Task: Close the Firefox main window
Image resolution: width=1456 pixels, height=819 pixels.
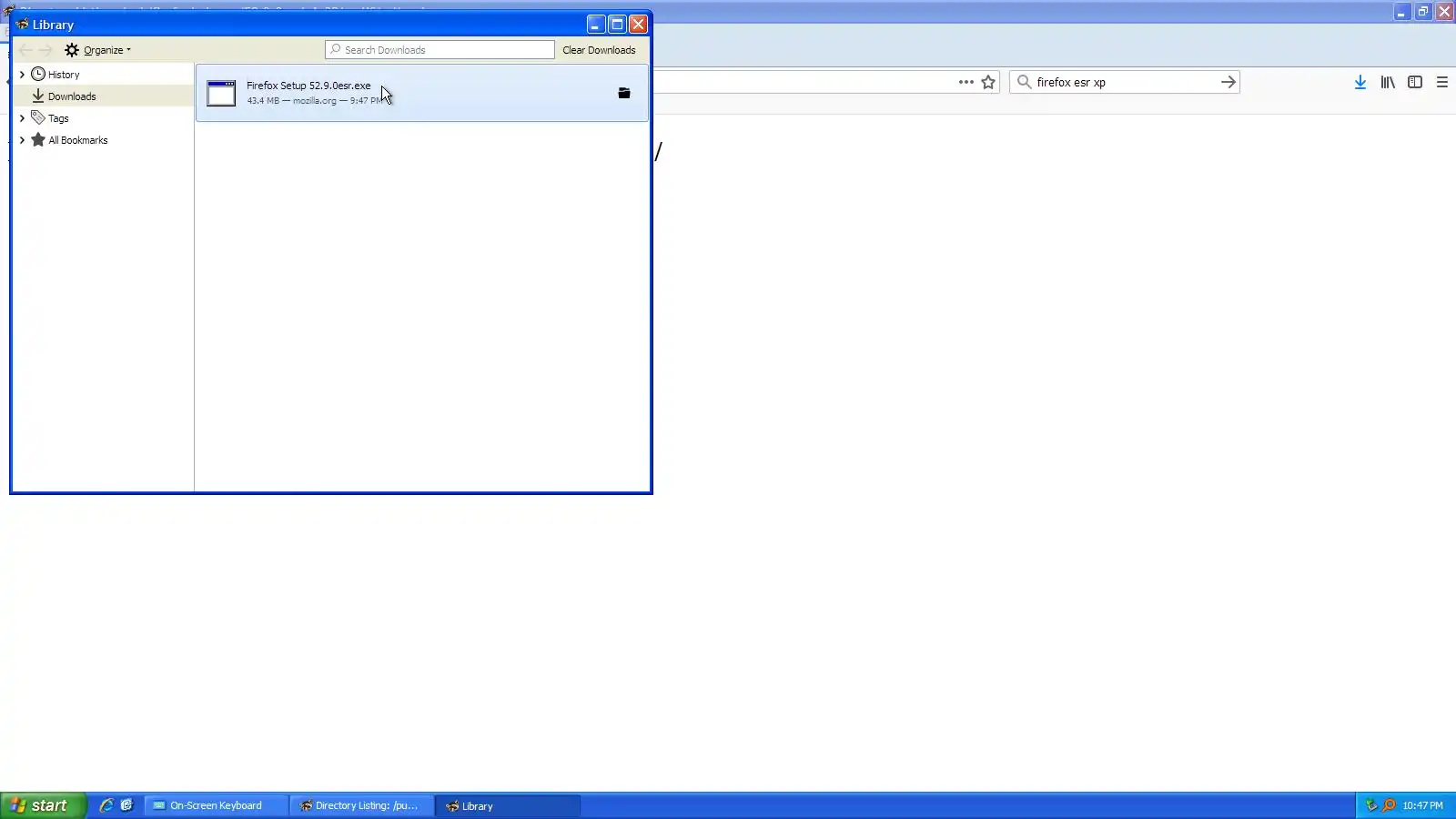Action: (1445, 12)
